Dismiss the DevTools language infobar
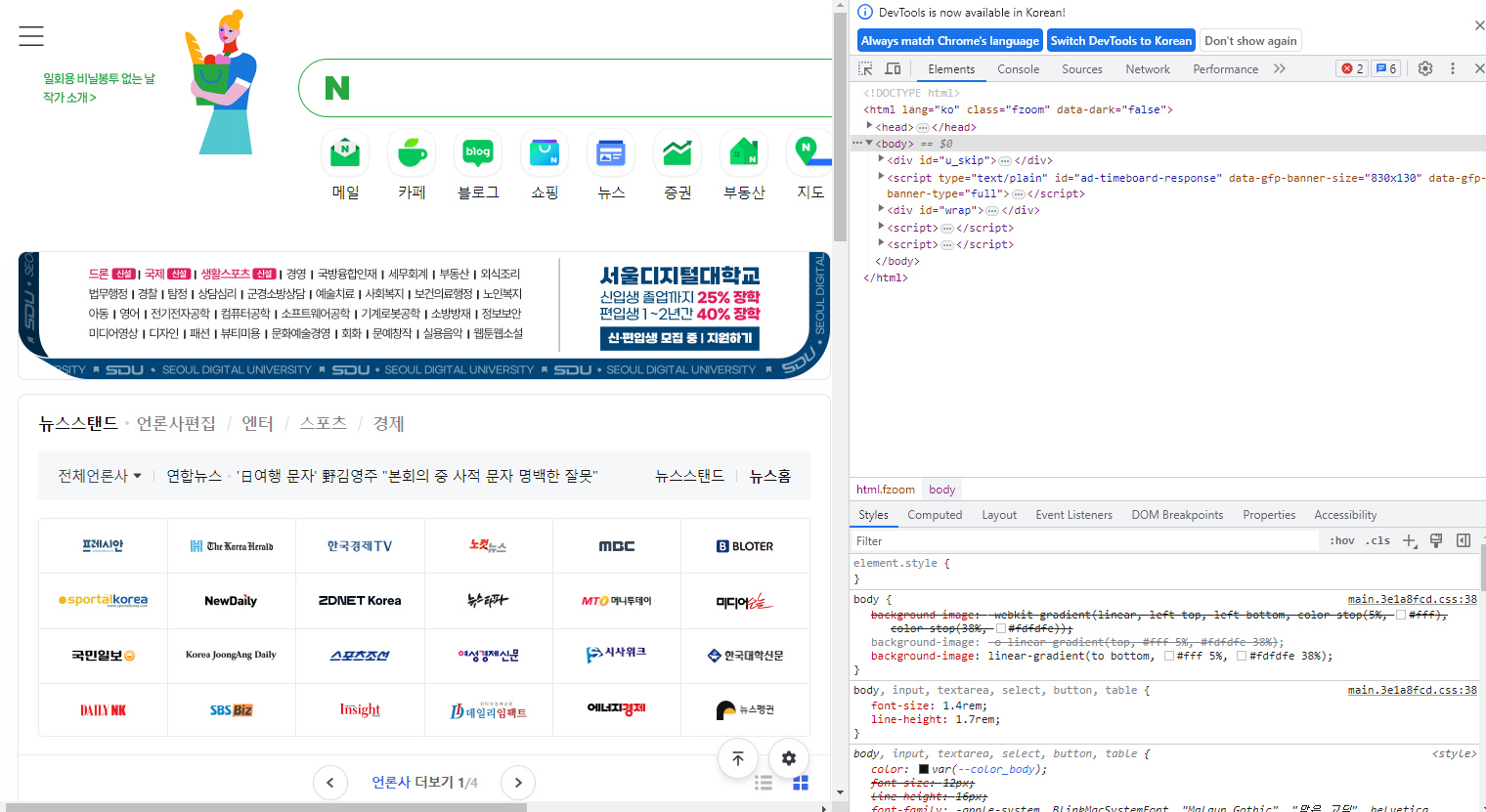Viewport: 1486px width, 812px height. pyautogui.click(x=1478, y=25)
